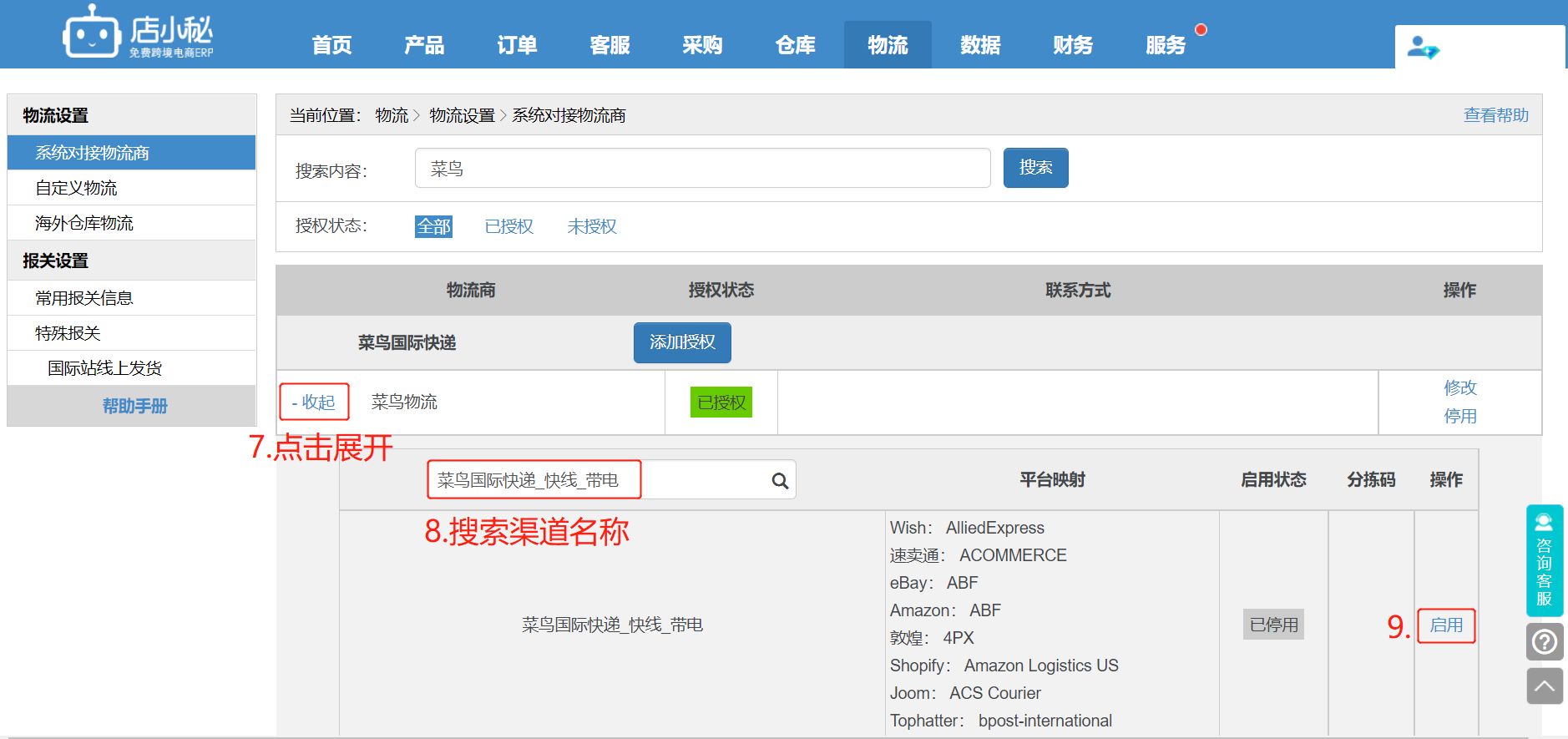1568x739 pixels.
Task: Click the 添加授权 button
Action: pos(682,342)
